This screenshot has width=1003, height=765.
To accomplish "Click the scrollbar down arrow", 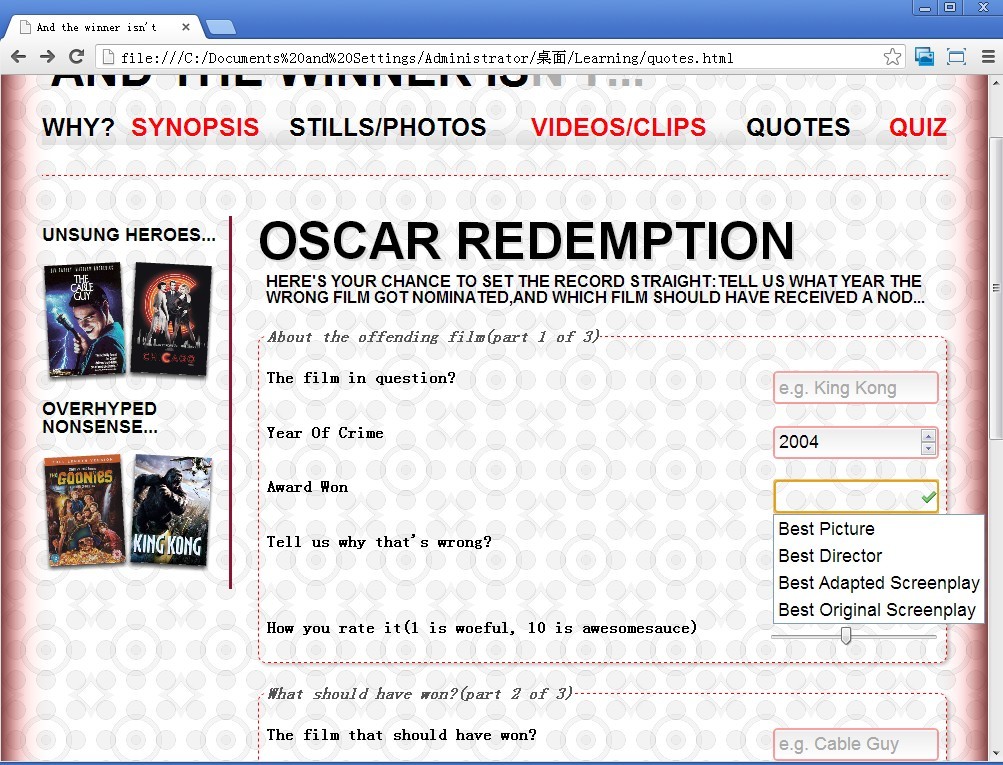I will point(996,752).
